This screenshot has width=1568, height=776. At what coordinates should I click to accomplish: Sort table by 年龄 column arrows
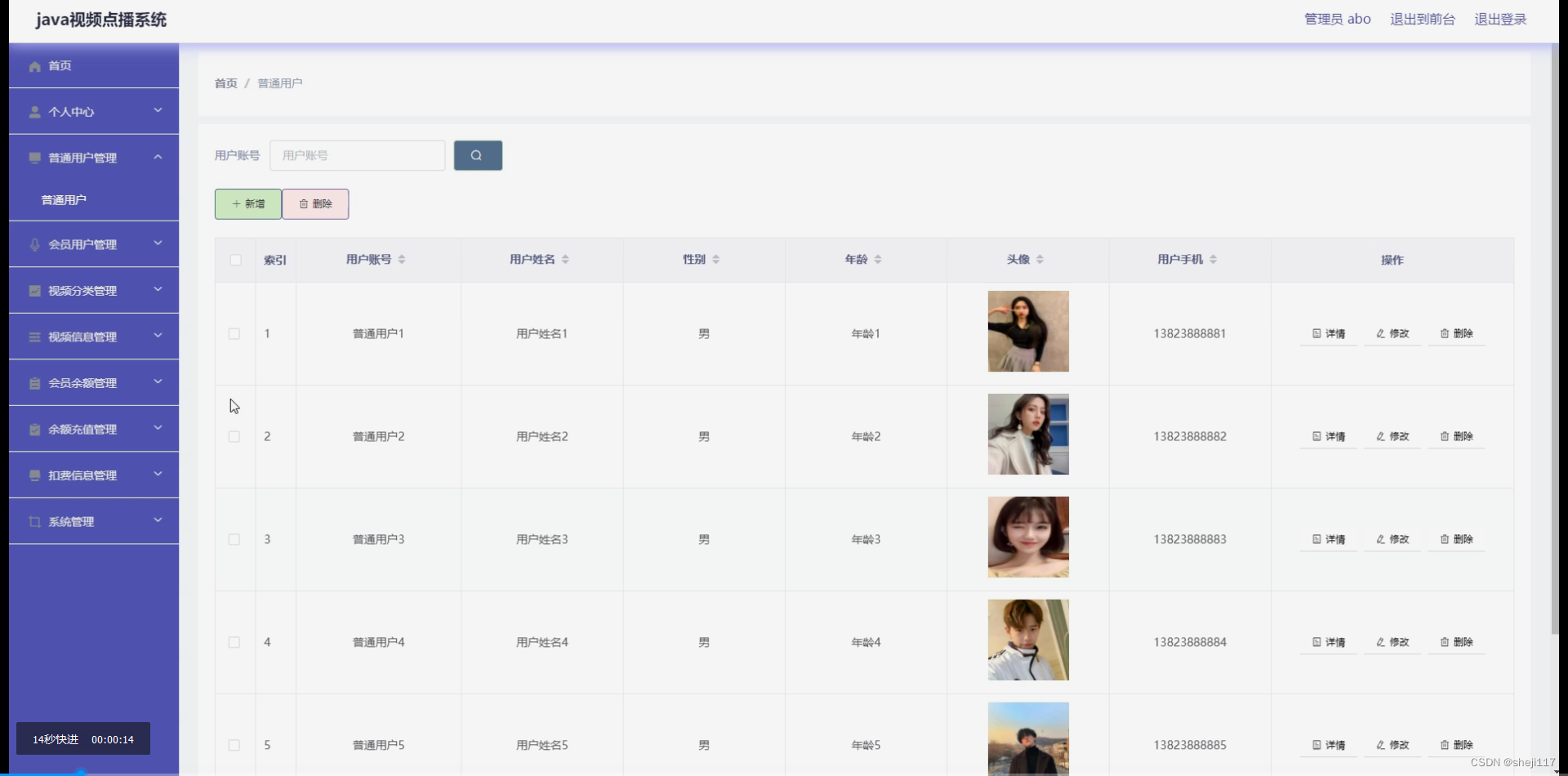click(x=878, y=259)
